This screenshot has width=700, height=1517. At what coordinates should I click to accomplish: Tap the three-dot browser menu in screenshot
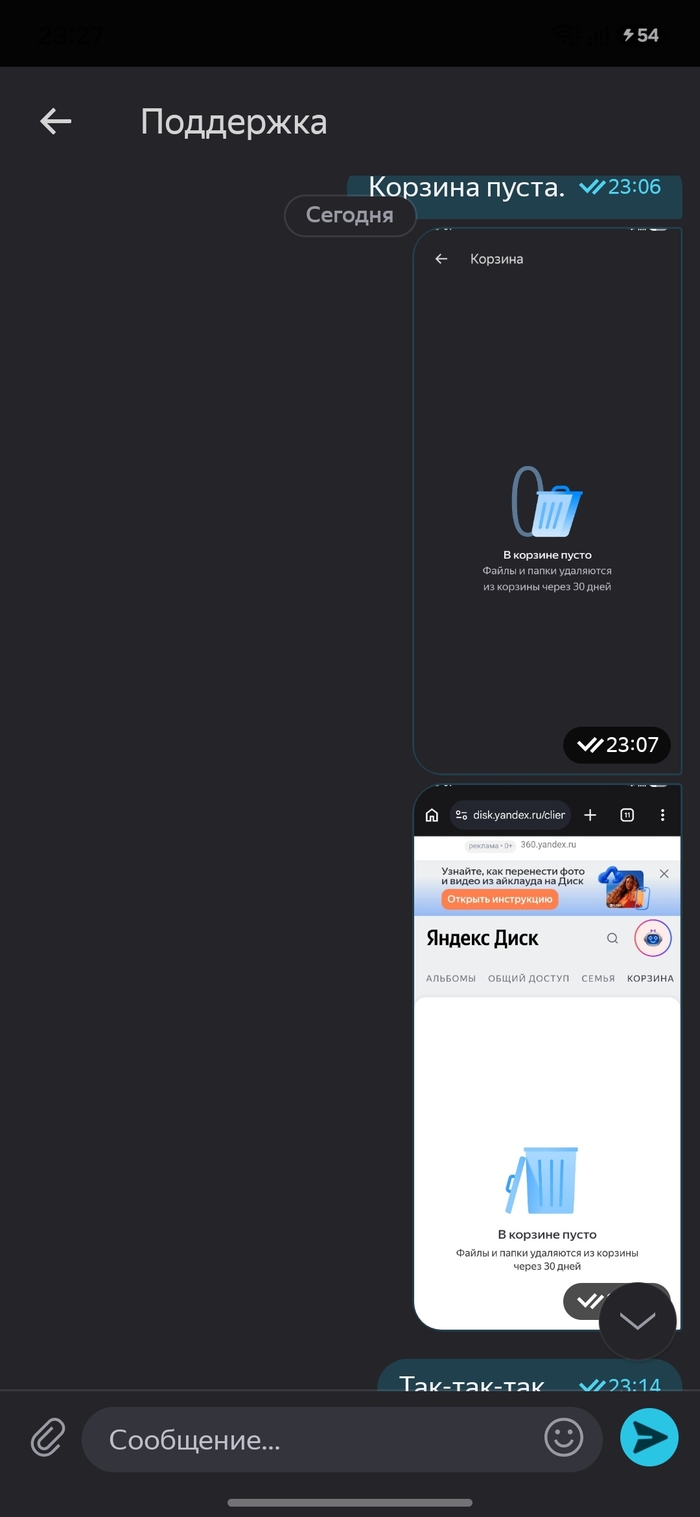coord(662,815)
